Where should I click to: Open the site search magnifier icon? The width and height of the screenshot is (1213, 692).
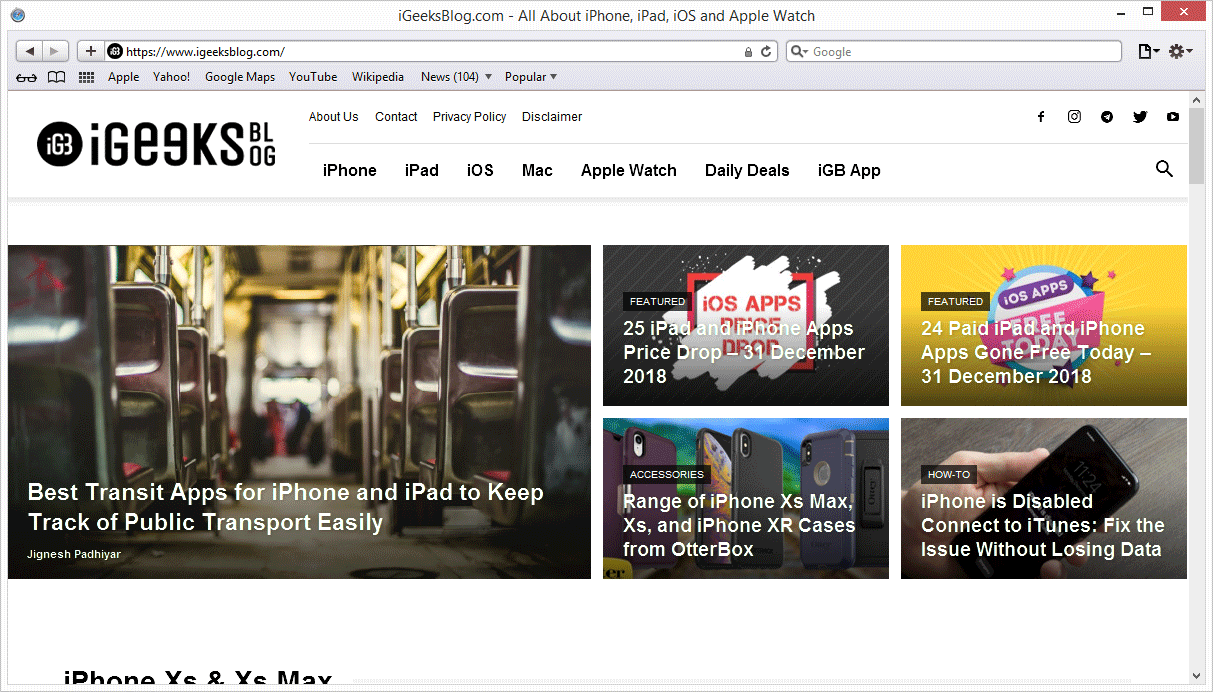tap(1164, 169)
